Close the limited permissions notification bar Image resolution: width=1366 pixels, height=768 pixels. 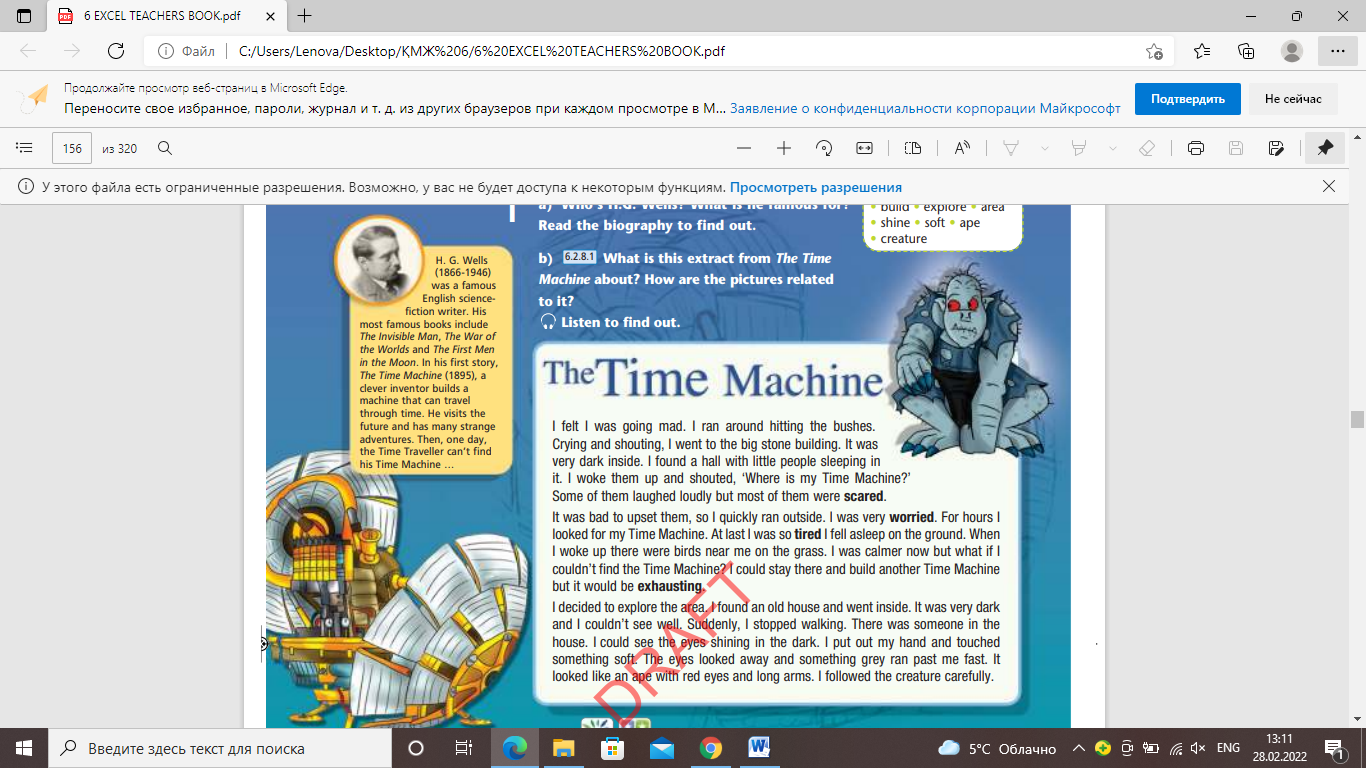coord(1329,186)
